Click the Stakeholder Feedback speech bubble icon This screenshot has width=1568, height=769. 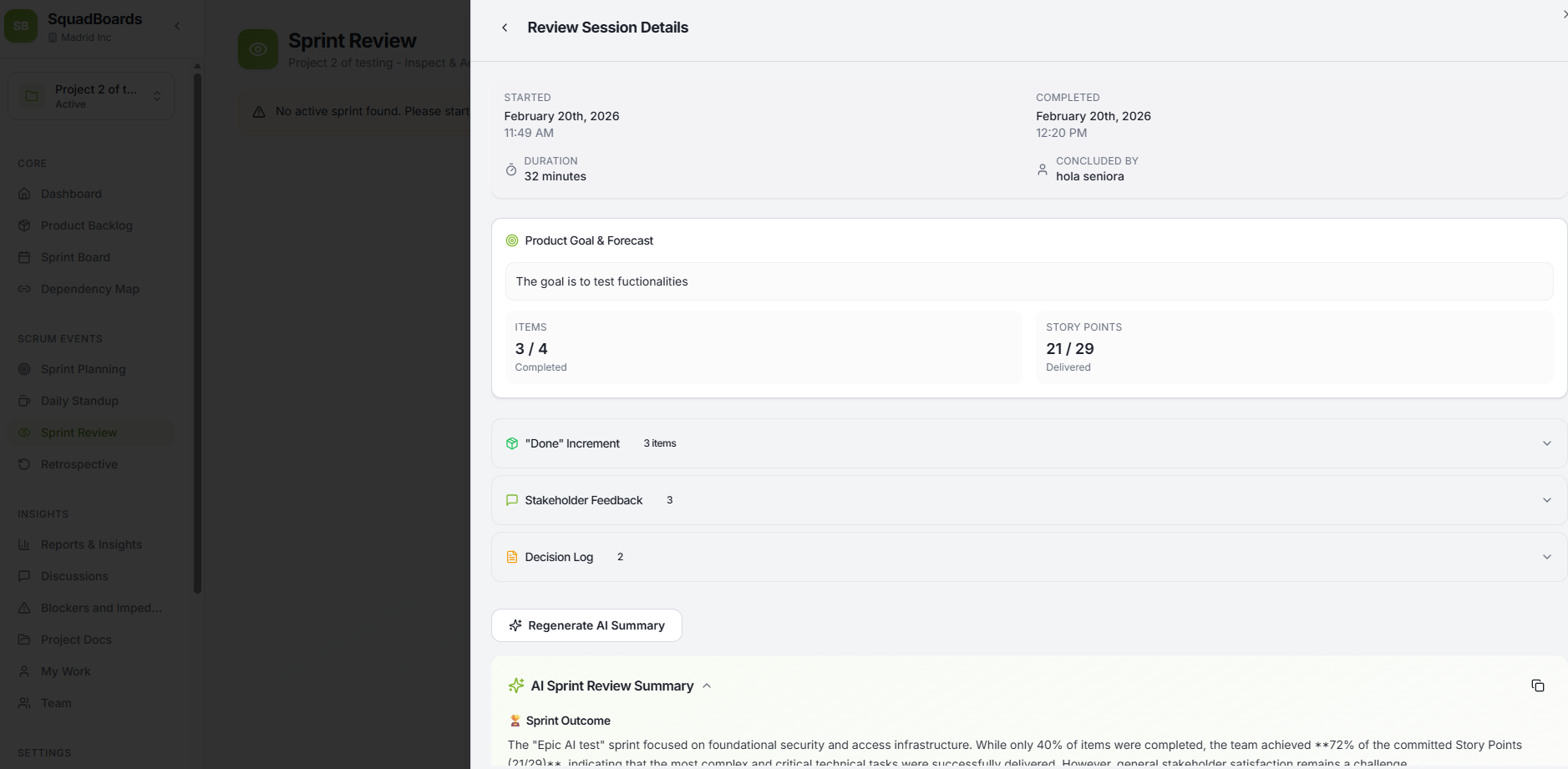pyautogui.click(x=512, y=500)
